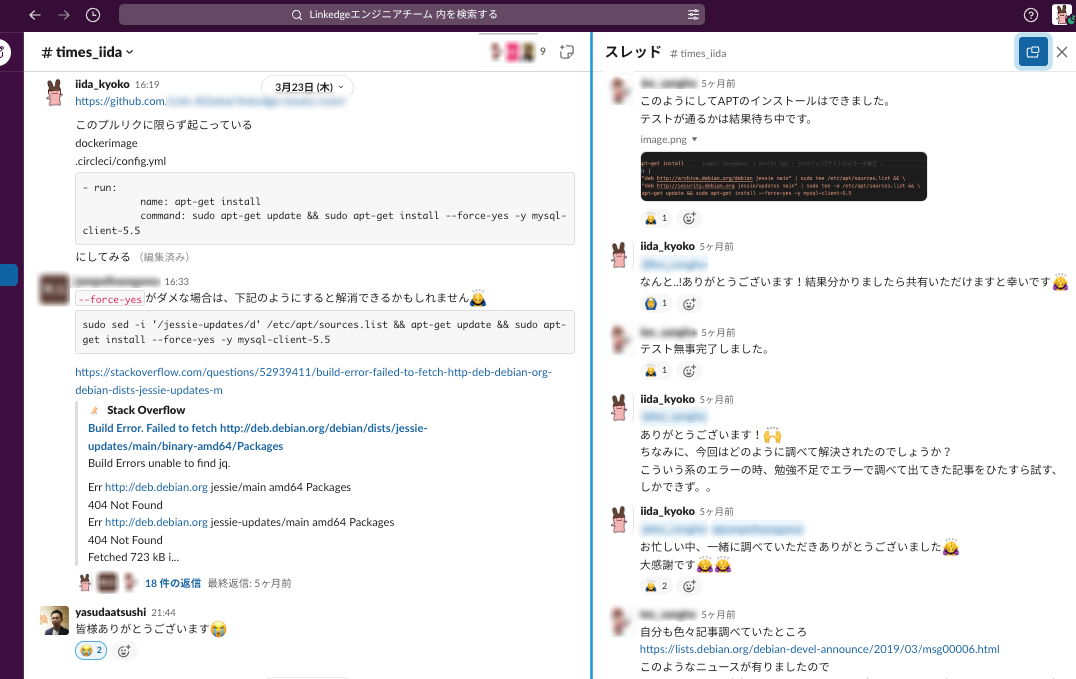
Task: Open the 3月23日(木) date dropdown
Action: 308,87
